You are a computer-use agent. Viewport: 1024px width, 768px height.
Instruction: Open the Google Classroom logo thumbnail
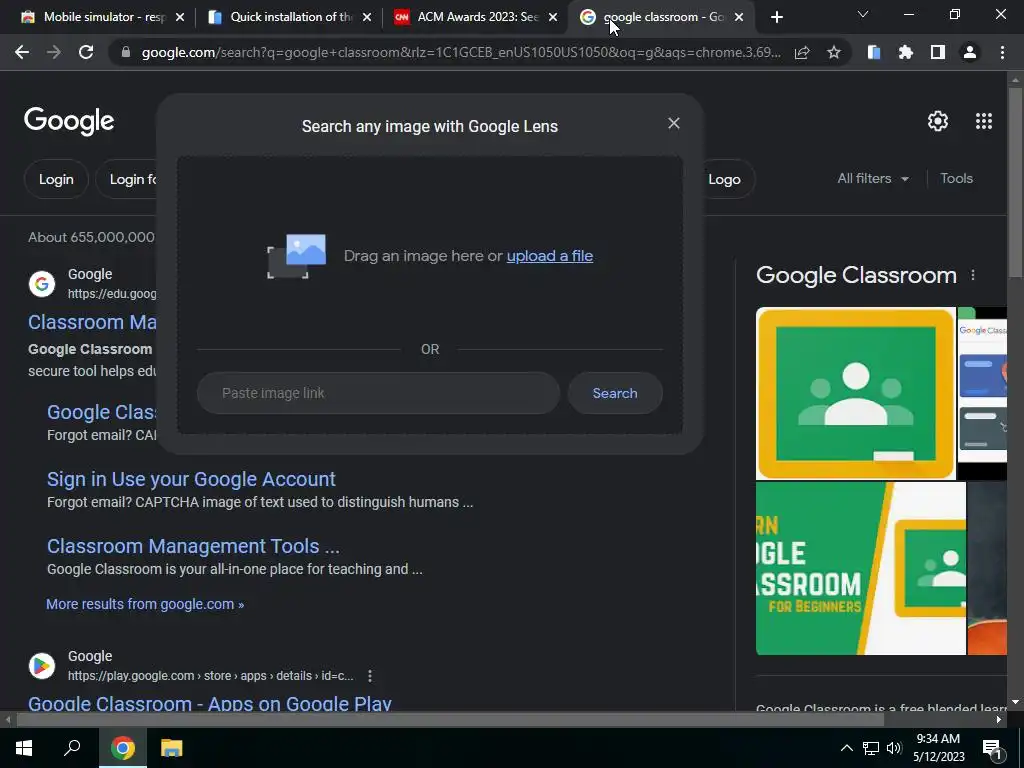click(856, 394)
